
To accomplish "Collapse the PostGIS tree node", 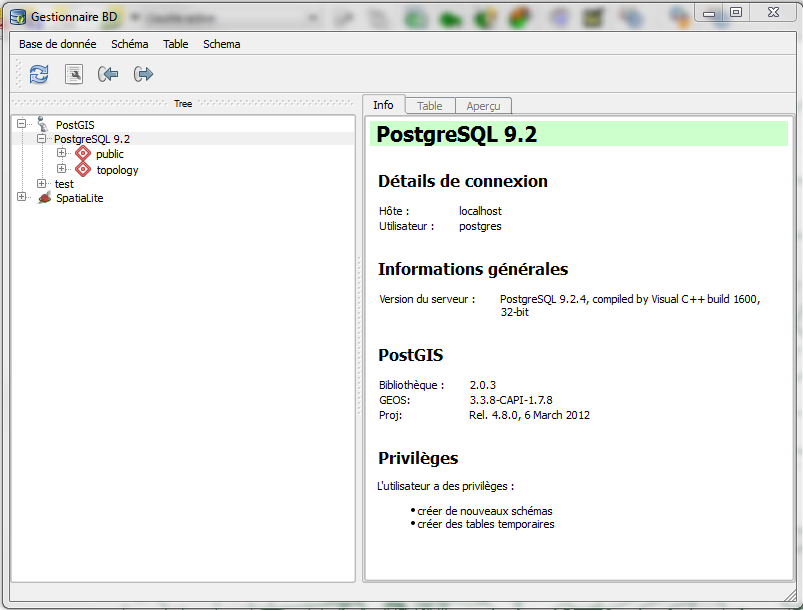I will click(21, 123).
